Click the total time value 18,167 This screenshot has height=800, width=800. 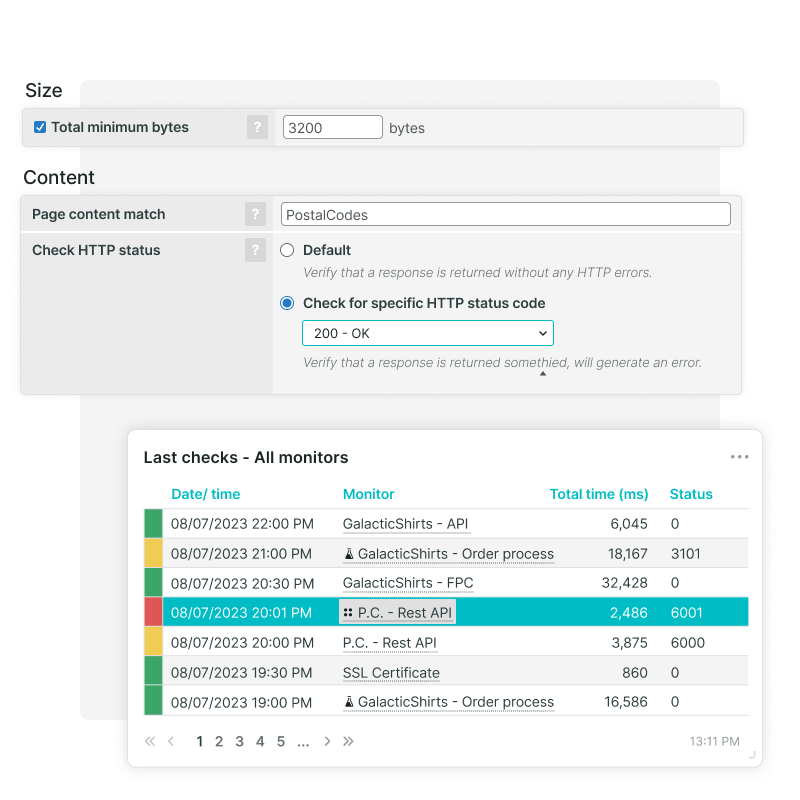coord(628,554)
